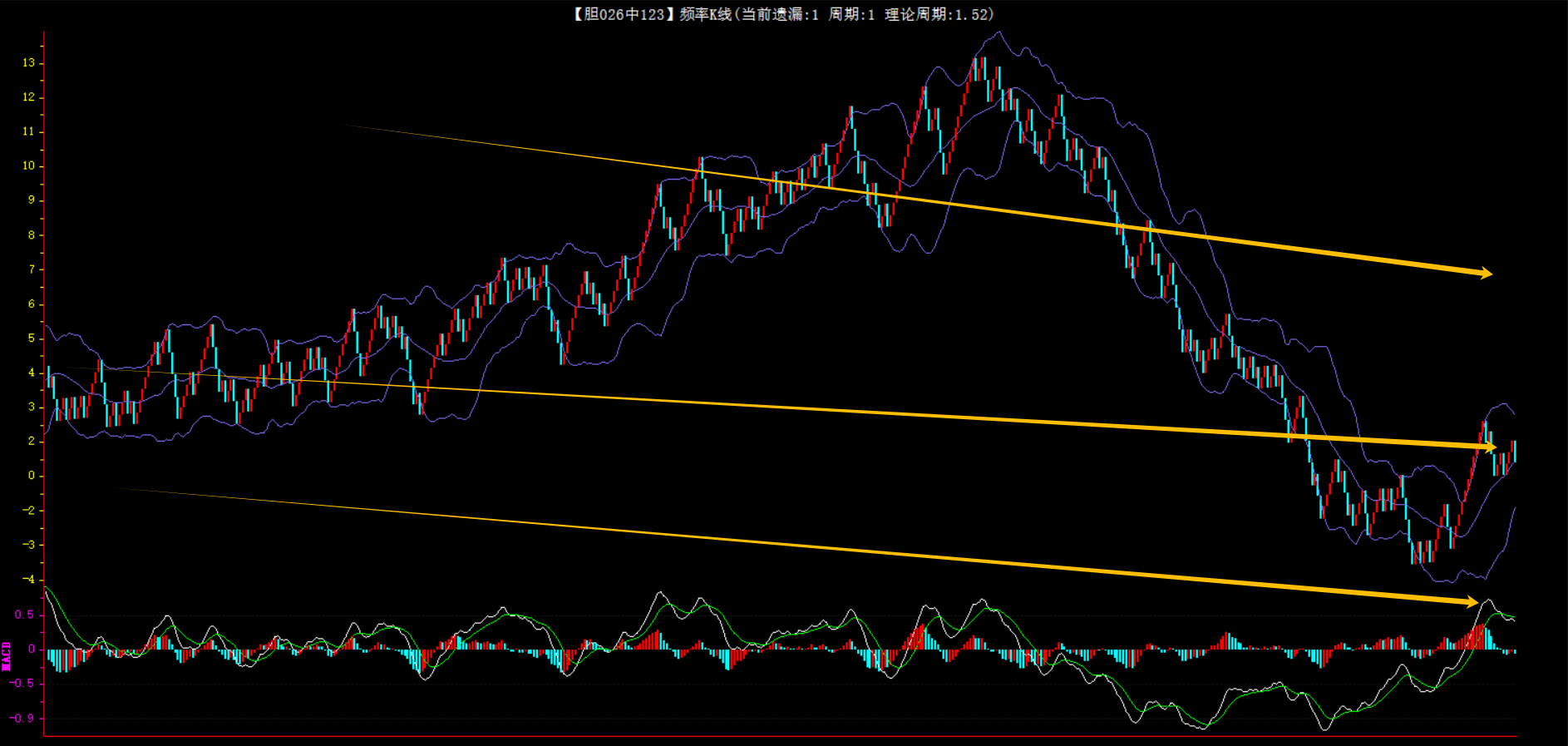The image size is (1568, 746).
Task: Click the Y-axis label 5
Action: 32,338
